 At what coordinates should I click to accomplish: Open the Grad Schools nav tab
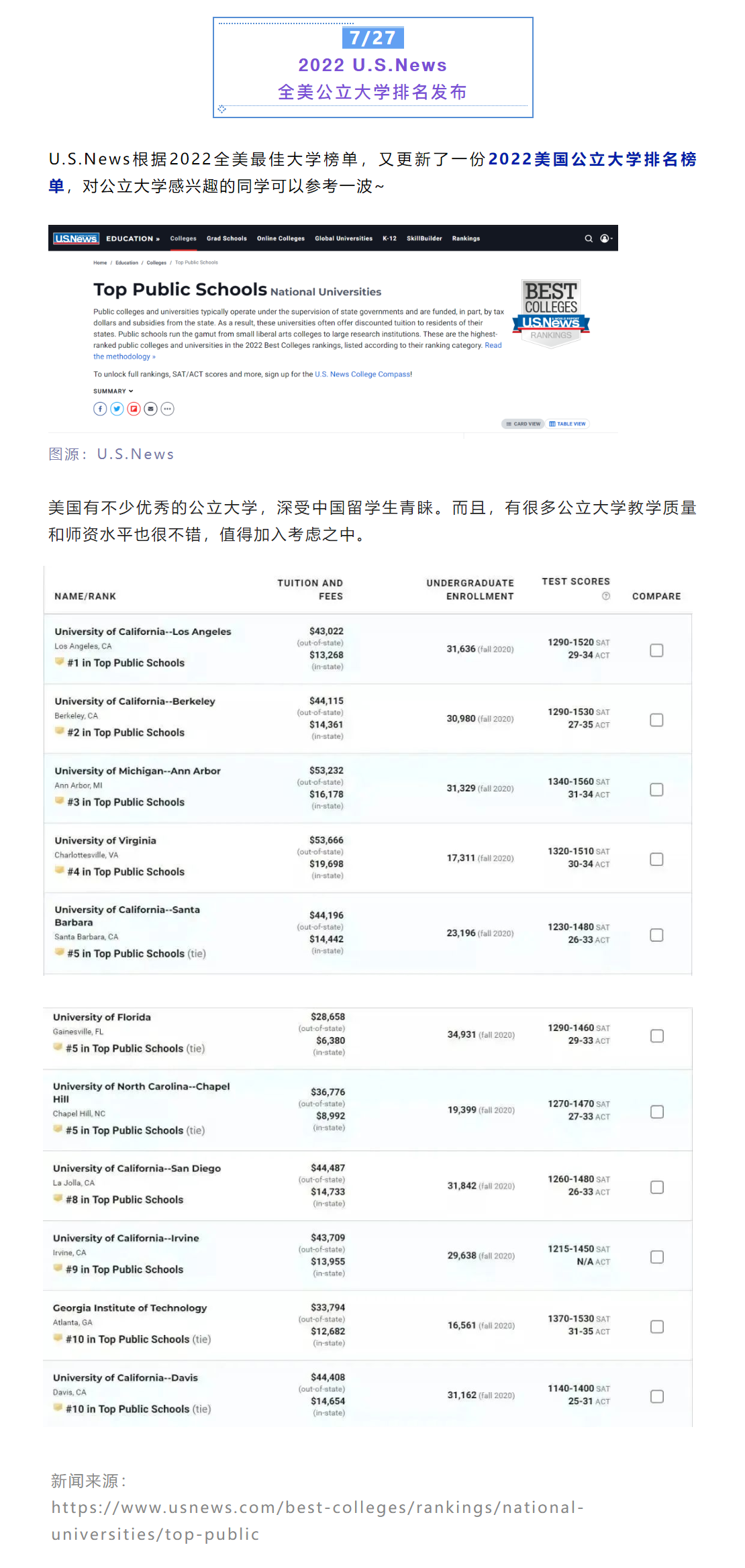(227, 238)
